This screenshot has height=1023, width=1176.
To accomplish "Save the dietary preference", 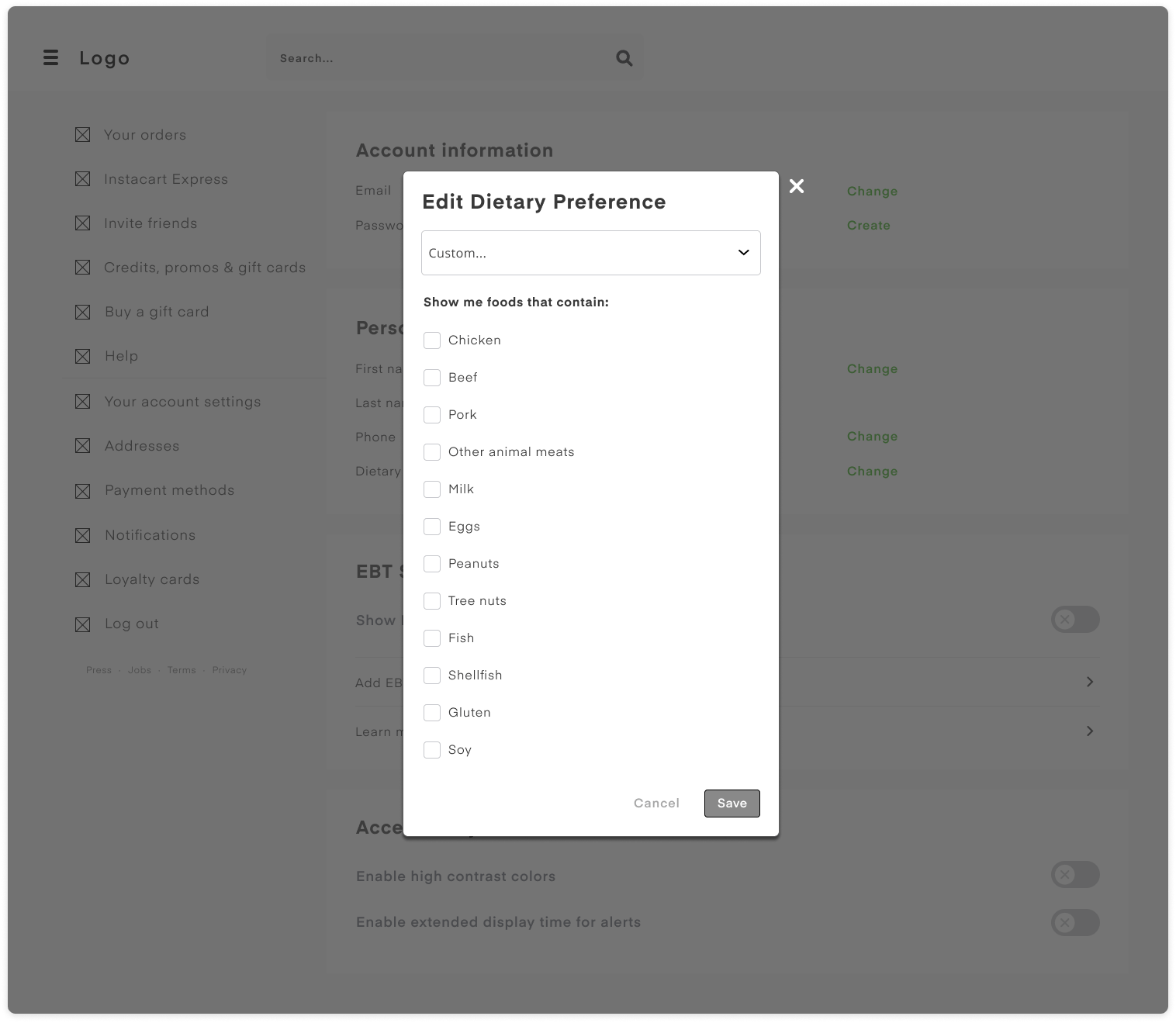I will tap(732, 804).
